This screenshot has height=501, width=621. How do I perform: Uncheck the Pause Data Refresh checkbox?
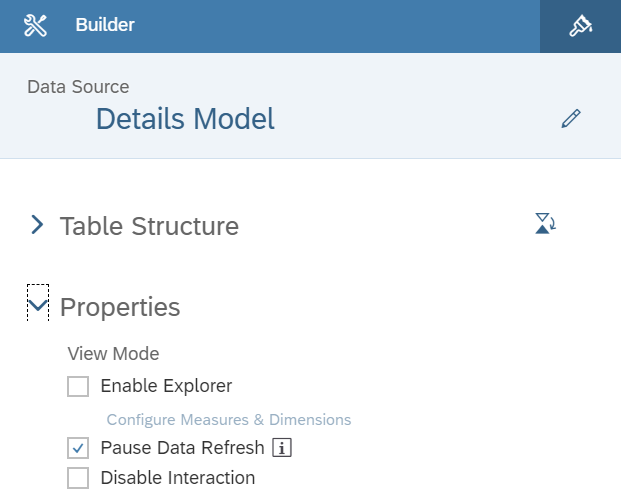[78, 448]
